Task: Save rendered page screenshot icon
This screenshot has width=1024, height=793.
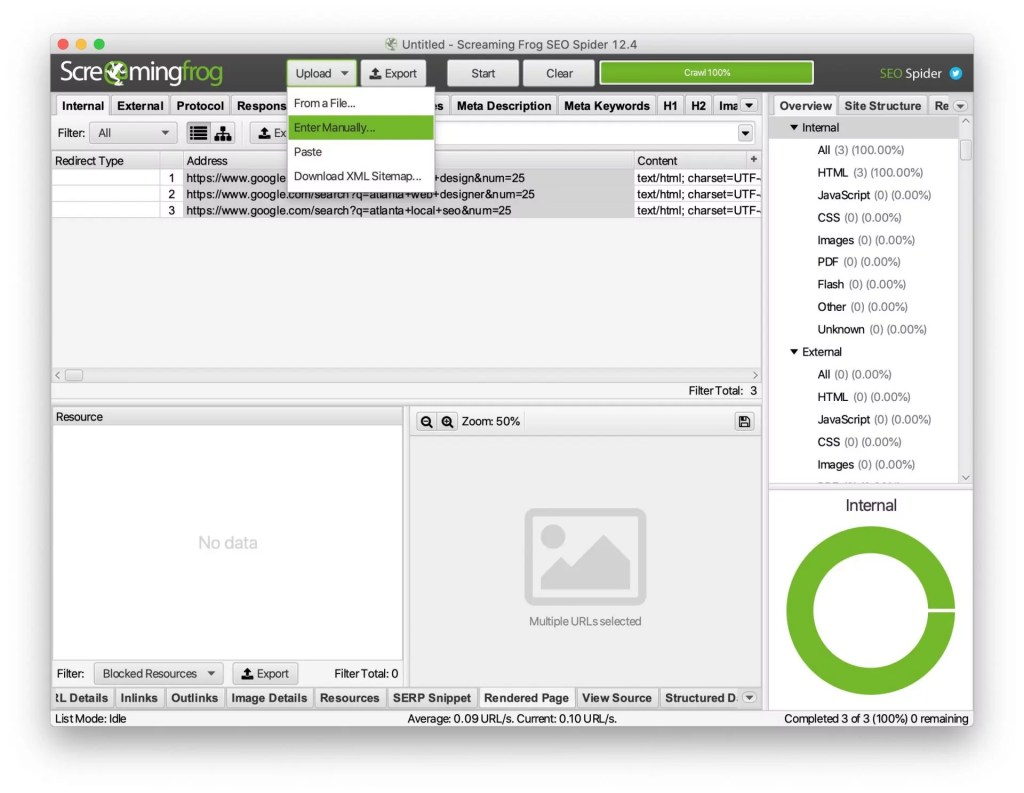Action: [x=744, y=422]
